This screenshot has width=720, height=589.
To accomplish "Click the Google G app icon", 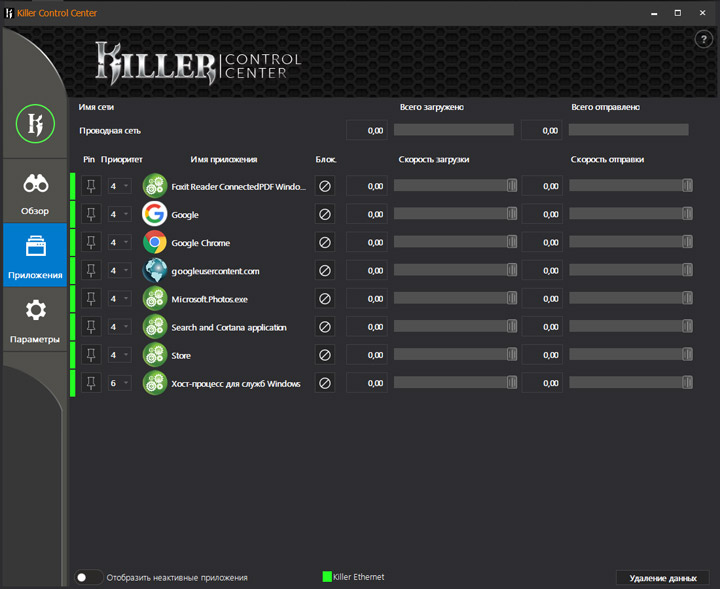I will (155, 214).
